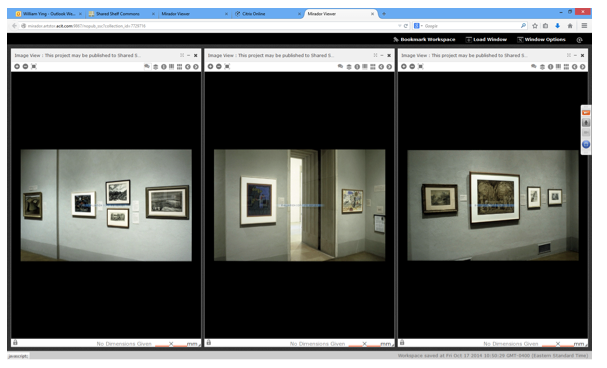Image resolution: width=607 pixels, height=368 pixels.
Task: Open annotations icon in left image window
Action: point(147,67)
